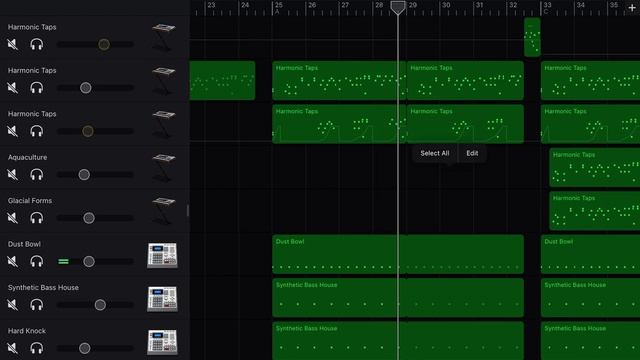Adjust the topmost Harmonic Taps volume slider

point(104,44)
